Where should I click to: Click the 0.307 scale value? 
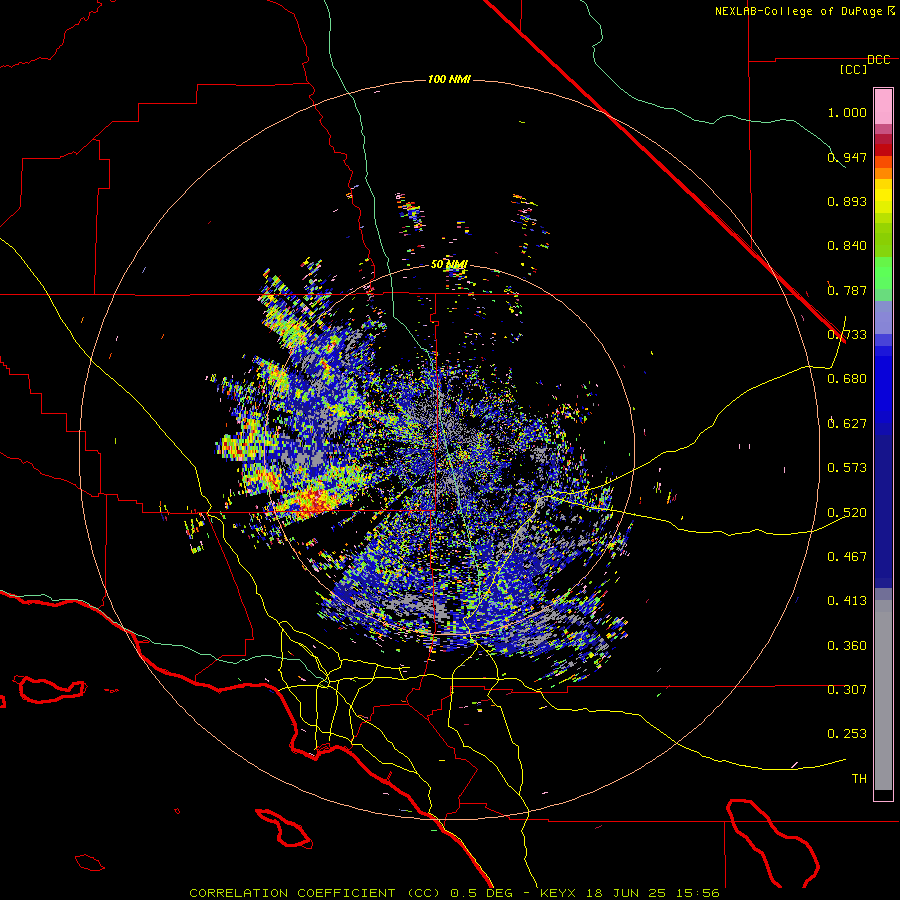pyautogui.click(x=847, y=690)
